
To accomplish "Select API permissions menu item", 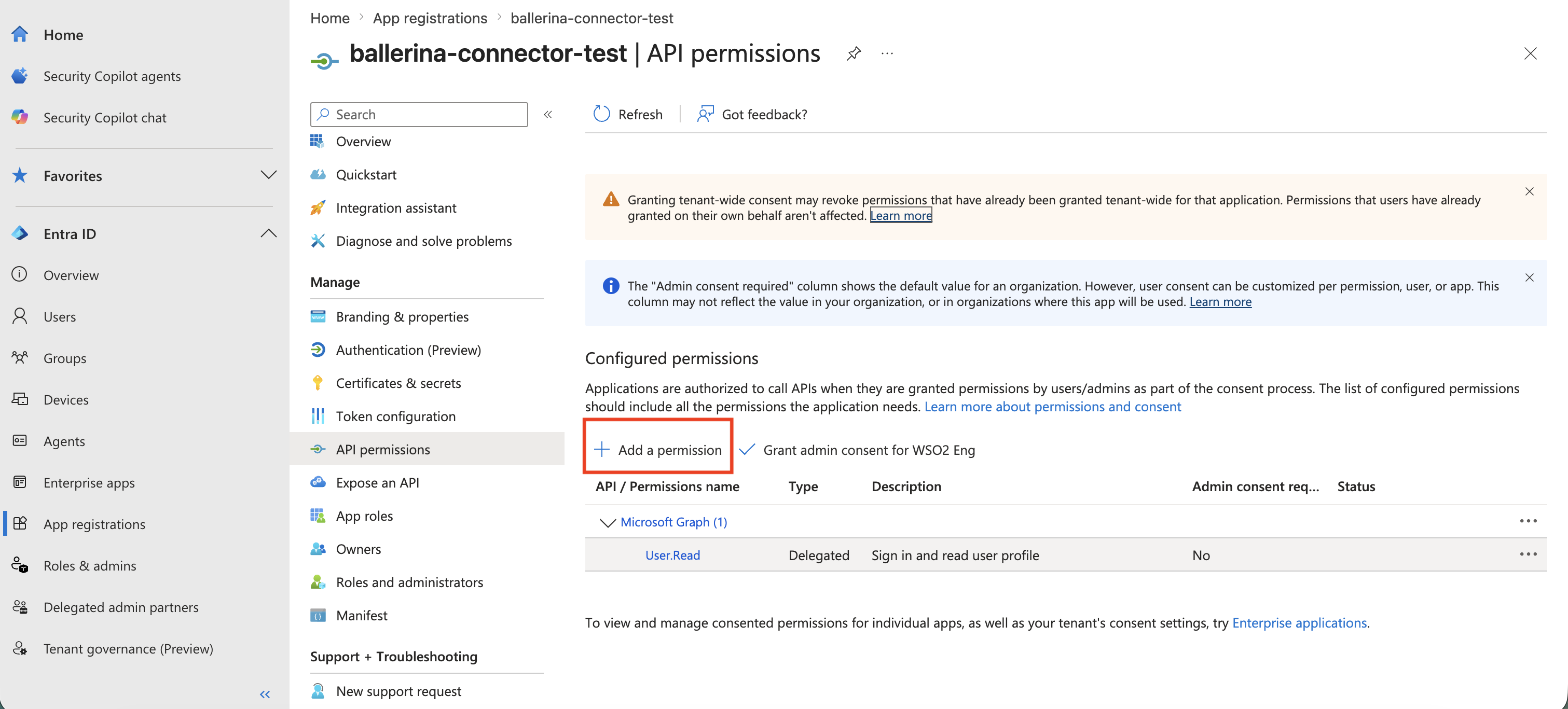I will (426, 449).
